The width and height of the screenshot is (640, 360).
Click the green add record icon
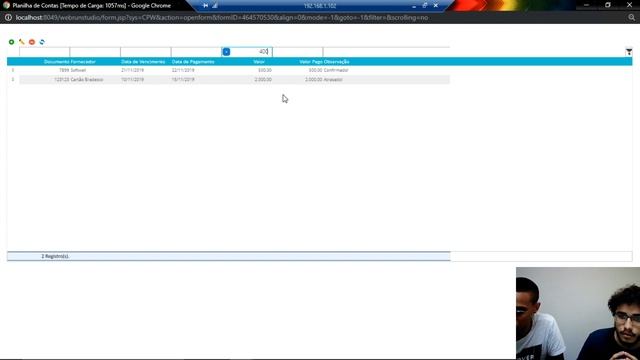[x=11, y=42]
